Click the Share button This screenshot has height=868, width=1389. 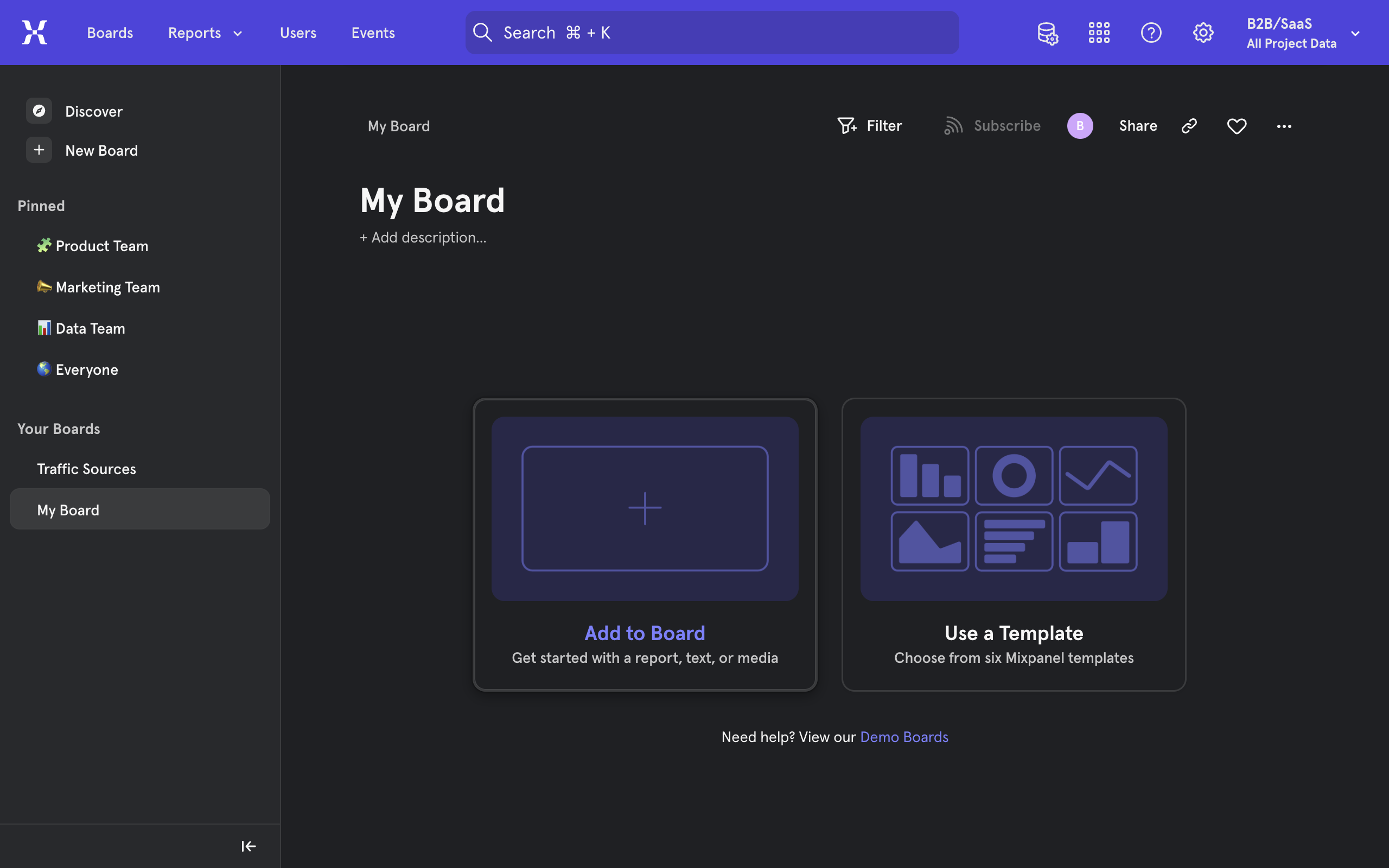point(1138,126)
